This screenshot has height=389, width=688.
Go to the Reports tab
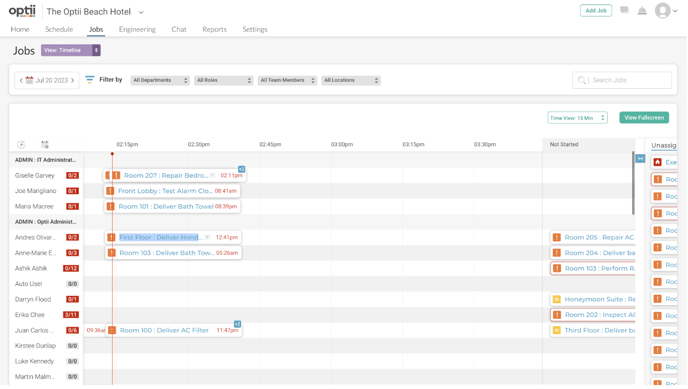coord(215,29)
